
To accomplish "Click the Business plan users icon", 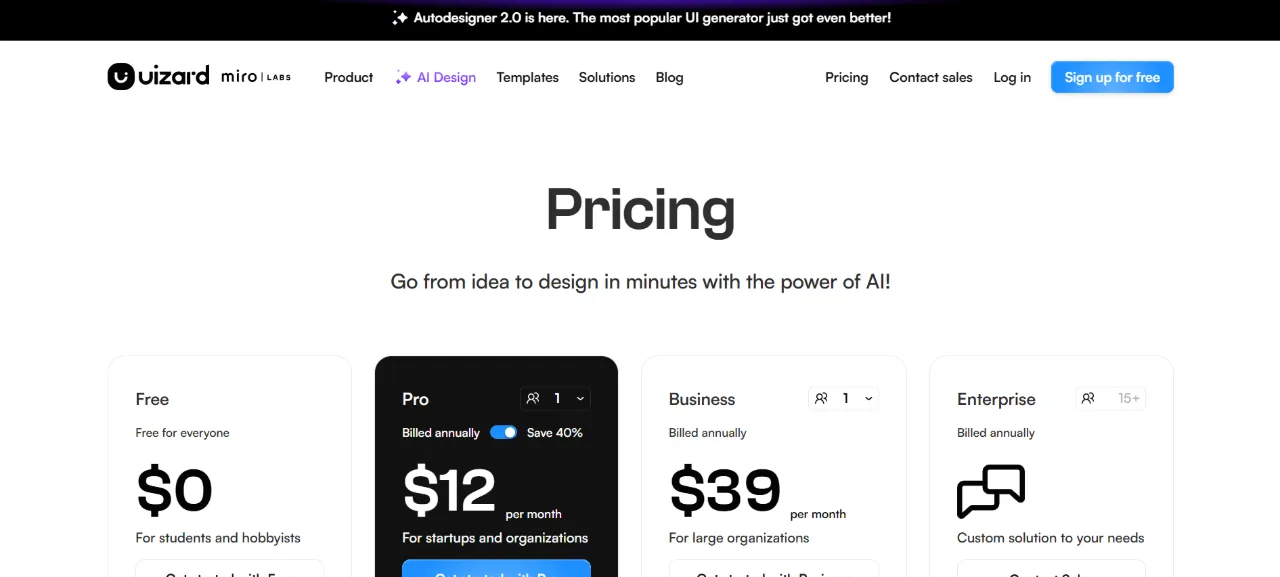I will 821,398.
